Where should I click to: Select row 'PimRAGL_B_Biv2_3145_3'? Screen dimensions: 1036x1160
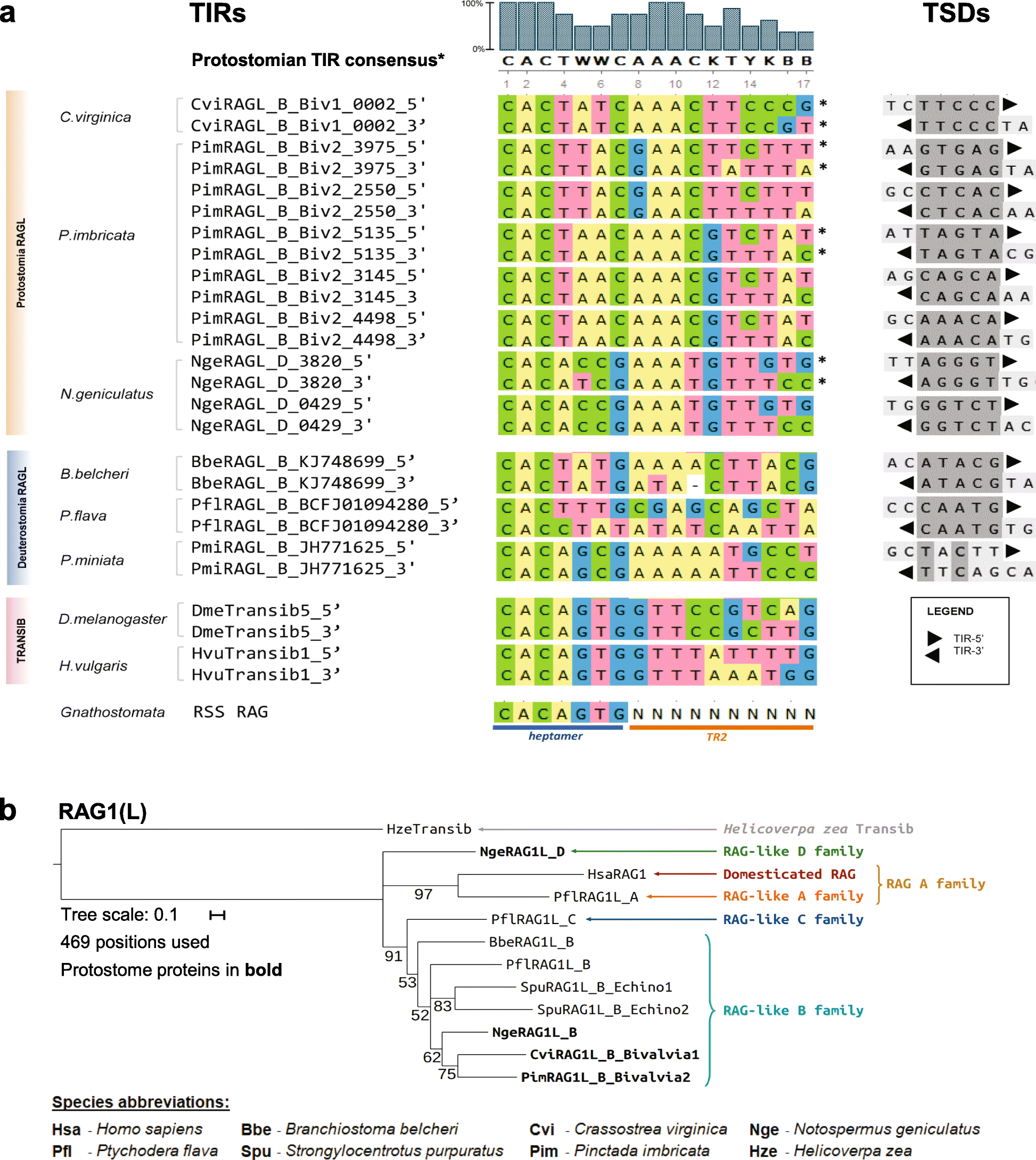point(304,297)
